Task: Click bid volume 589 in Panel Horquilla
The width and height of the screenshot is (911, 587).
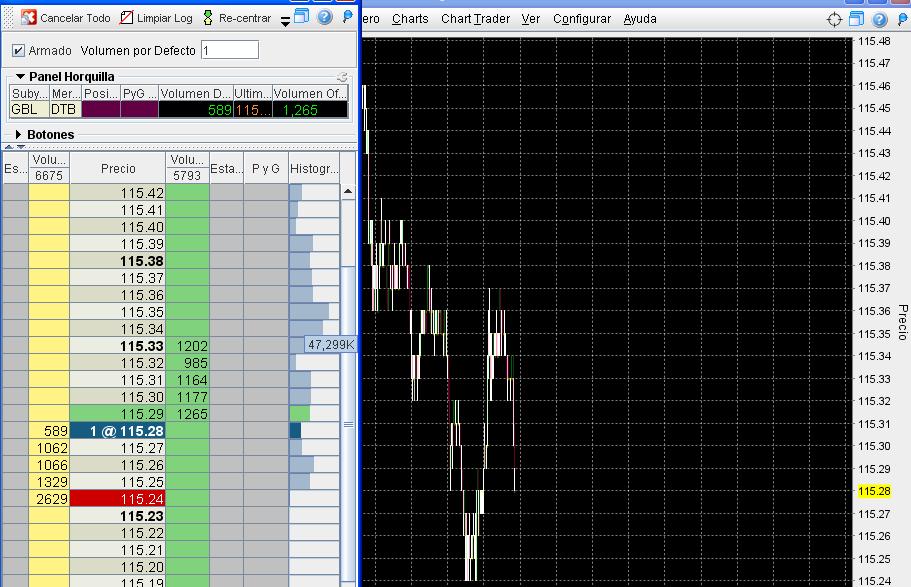Action: click(195, 110)
